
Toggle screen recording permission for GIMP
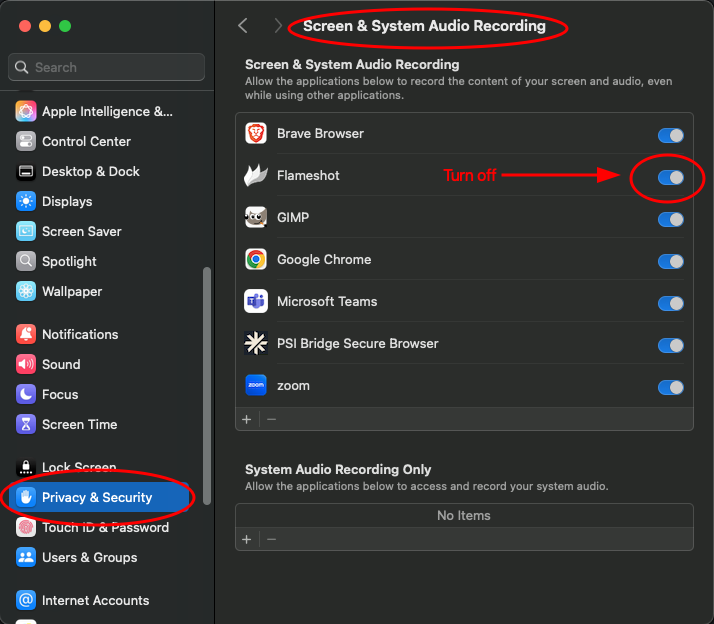point(671,220)
